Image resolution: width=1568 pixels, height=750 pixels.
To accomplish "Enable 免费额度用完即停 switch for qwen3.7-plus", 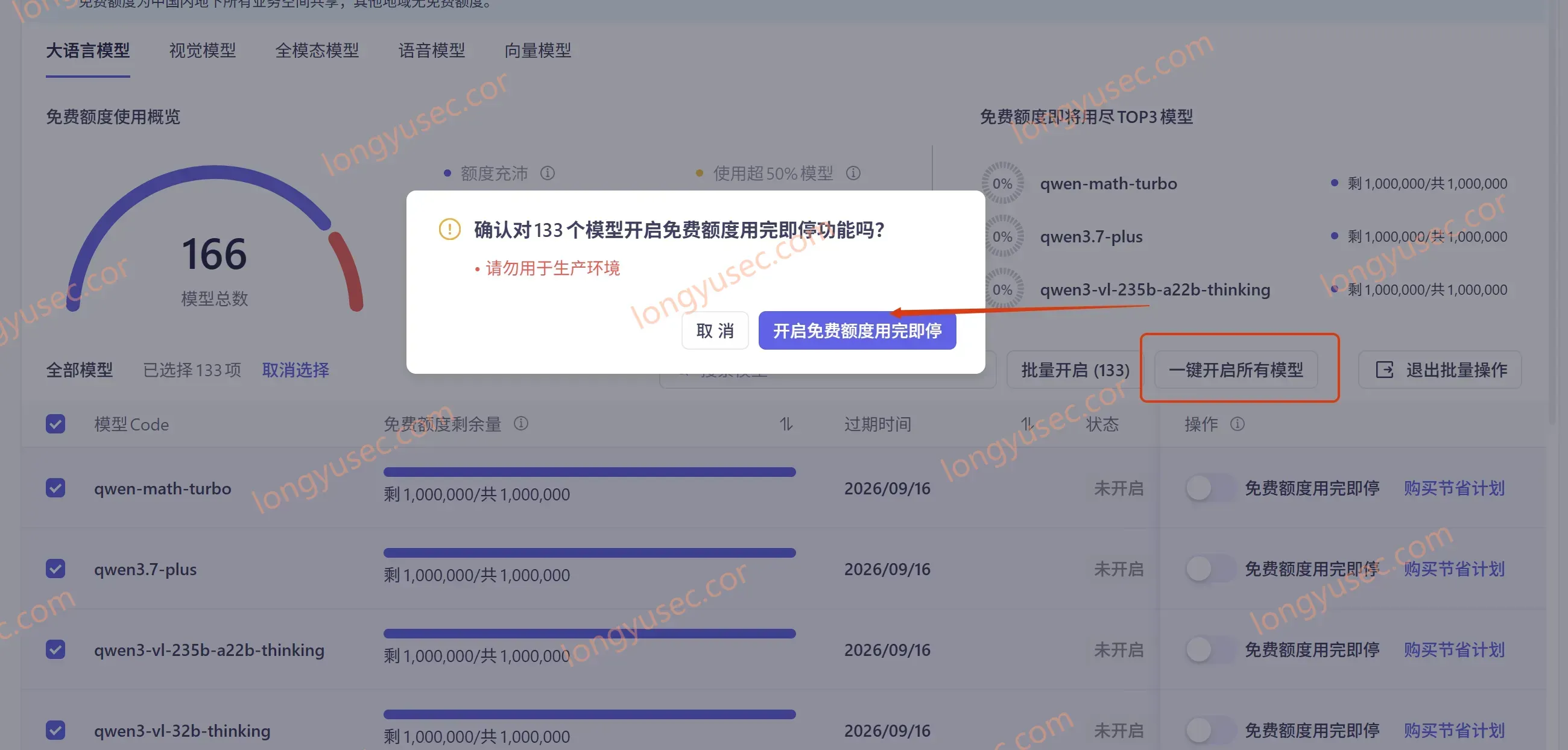I will click(x=1210, y=569).
